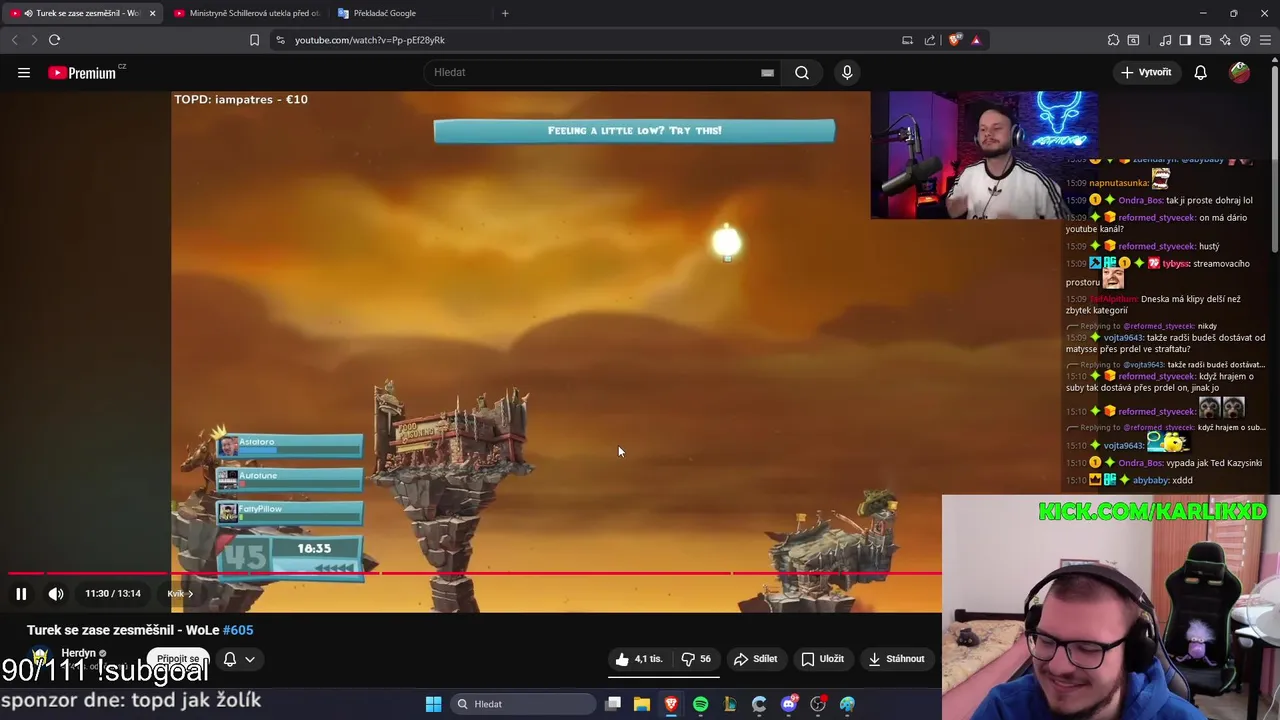Open a new browser tab
The width and height of the screenshot is (1280, 720).
tap(505, 13)
